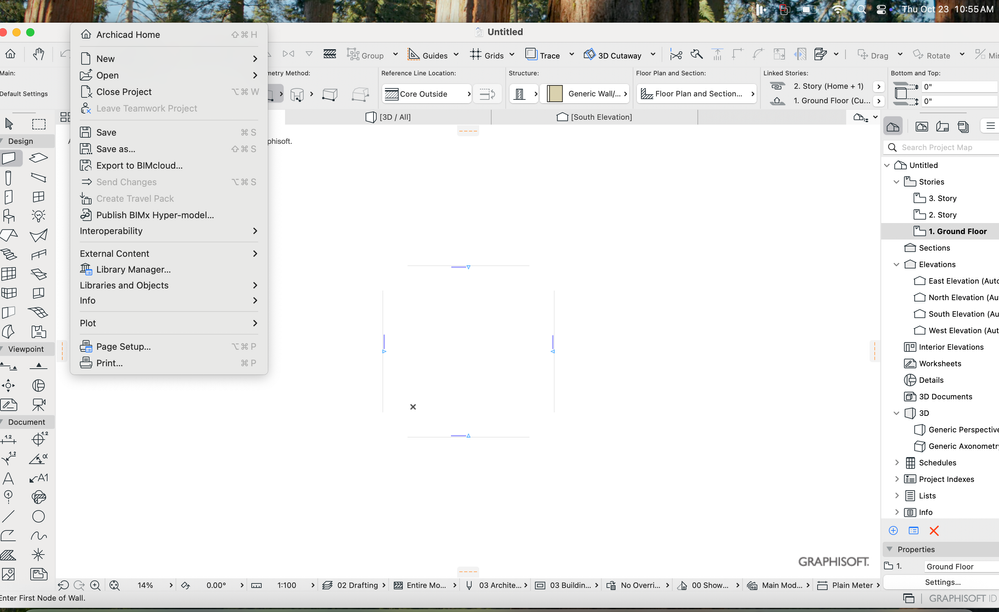Open the New submenu
999x612 pixels.
[168, 59]
